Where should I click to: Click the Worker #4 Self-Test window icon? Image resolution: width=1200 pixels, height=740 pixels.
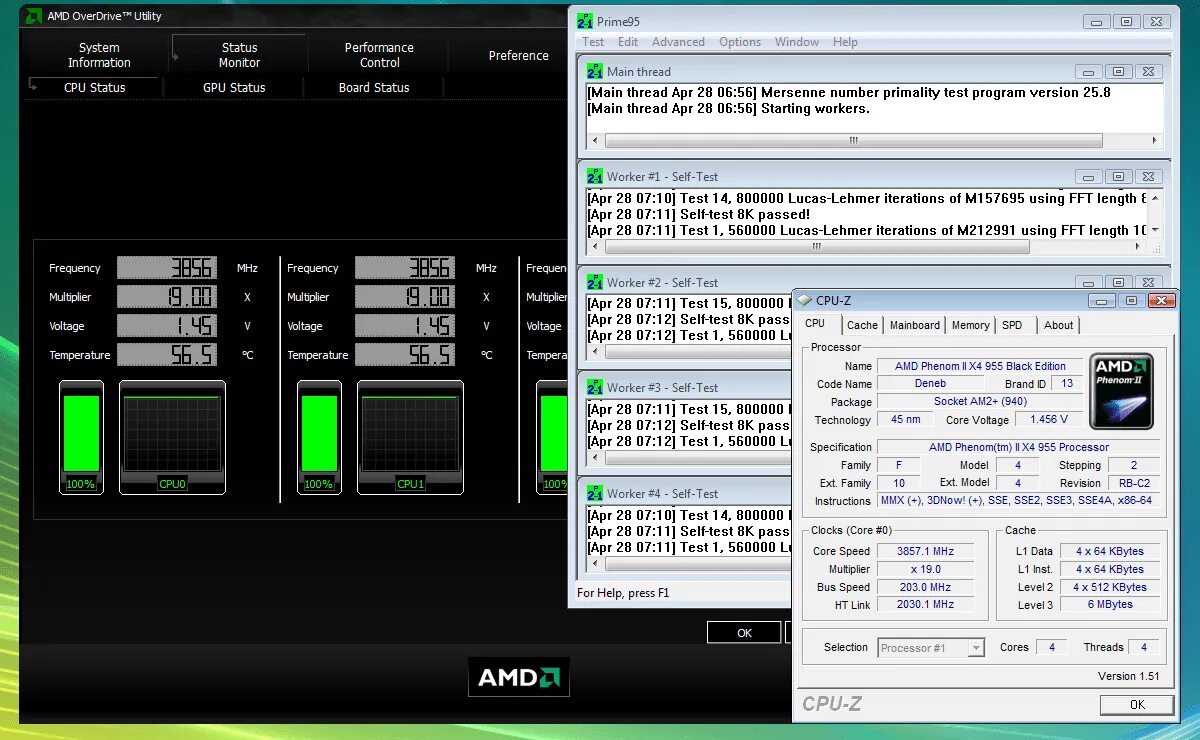(595, 493)
